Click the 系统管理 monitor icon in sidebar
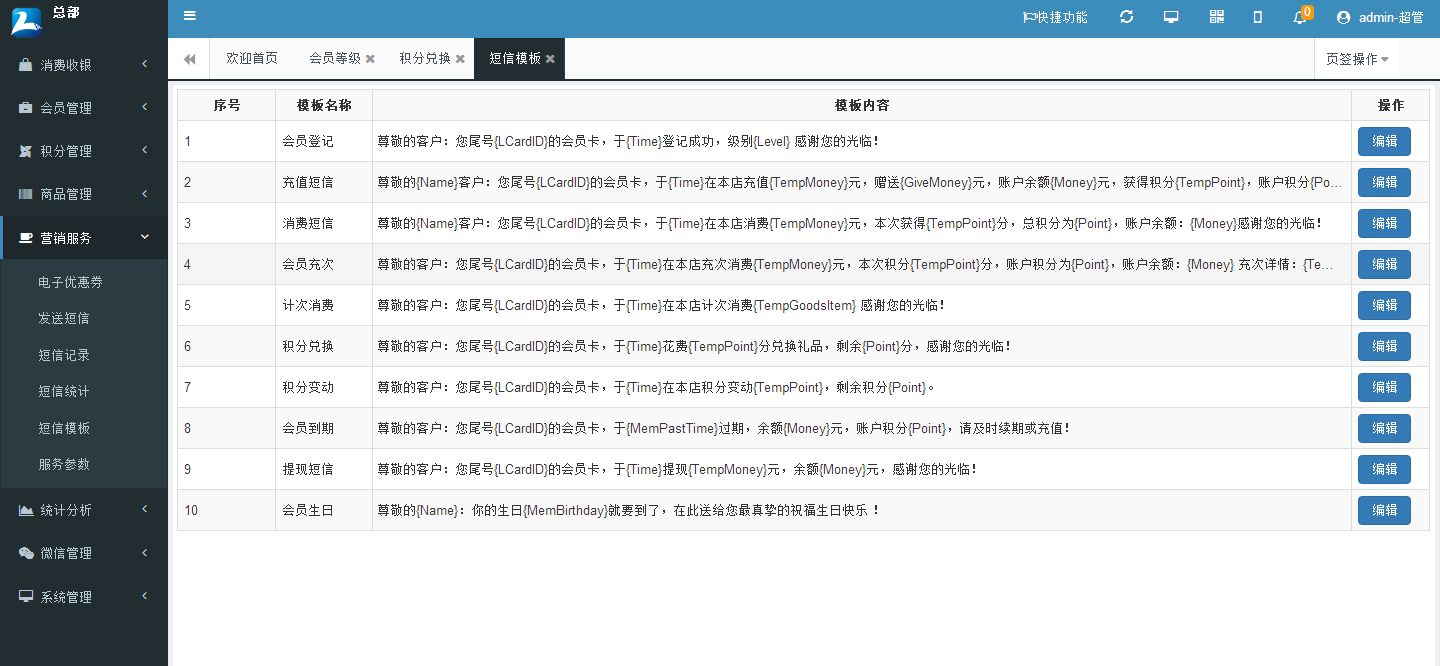1440x666 pixels. (24, 596)
